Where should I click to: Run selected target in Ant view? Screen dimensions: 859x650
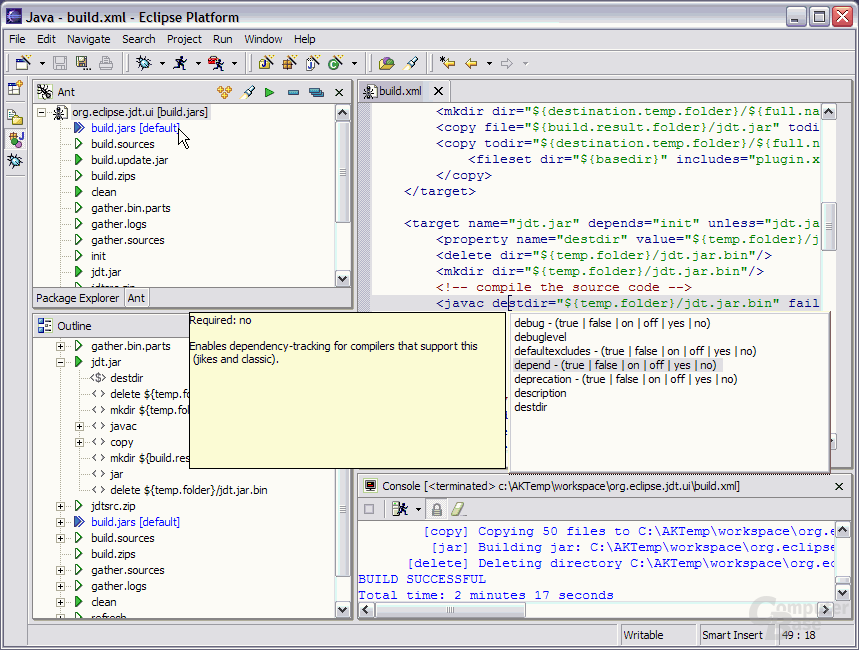tap(269, 92)
